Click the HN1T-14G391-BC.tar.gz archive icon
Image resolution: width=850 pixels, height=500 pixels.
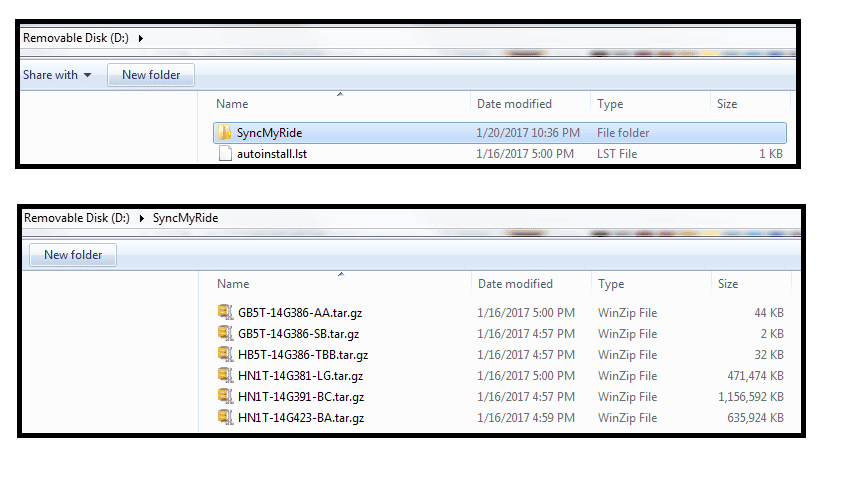click(226, 396)
